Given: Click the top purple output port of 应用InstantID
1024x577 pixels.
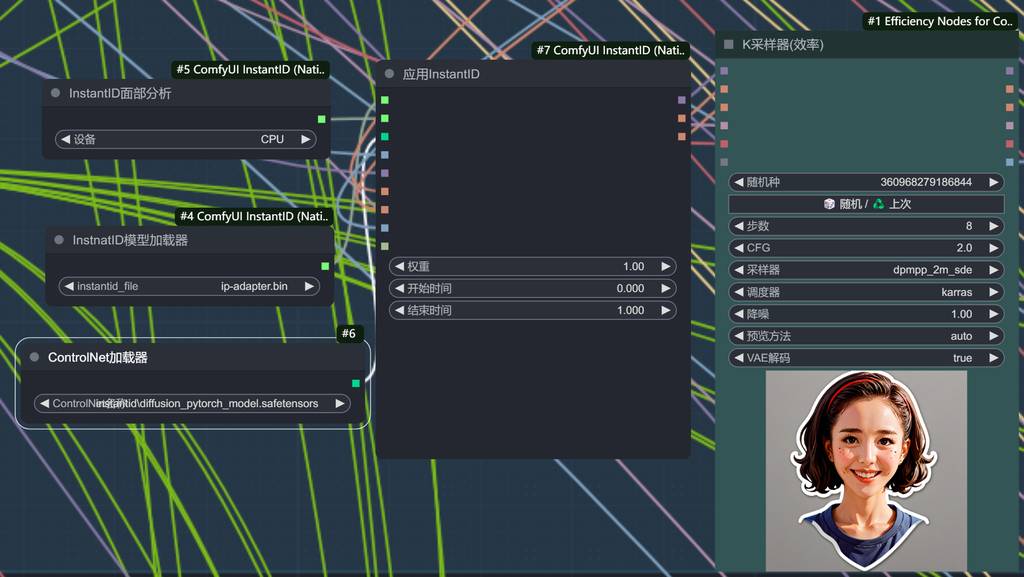Looking at the screenshot, I should tap(681, 100).
